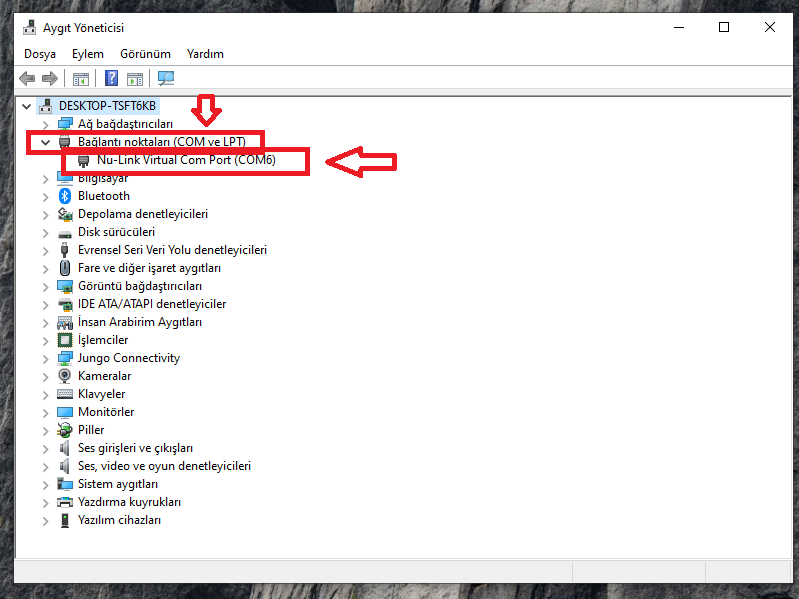Click the action pane toolbar icon

coord(135,78)
